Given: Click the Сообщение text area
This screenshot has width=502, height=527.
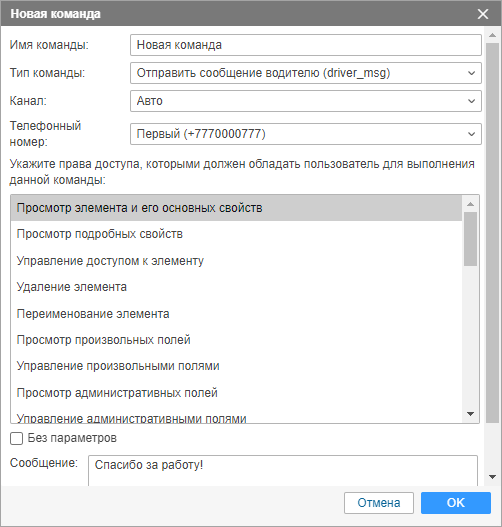Looking at the screenshot, I should 283,471.
